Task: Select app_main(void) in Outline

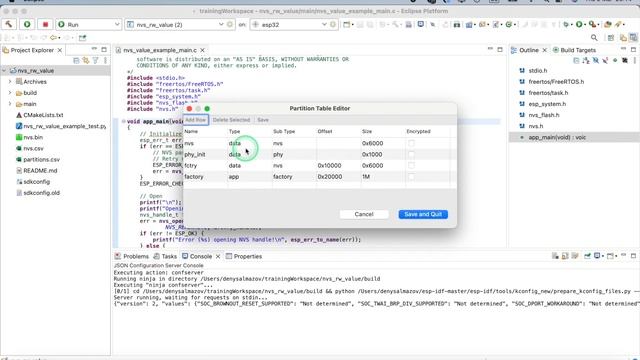Action: click(557, 137)
